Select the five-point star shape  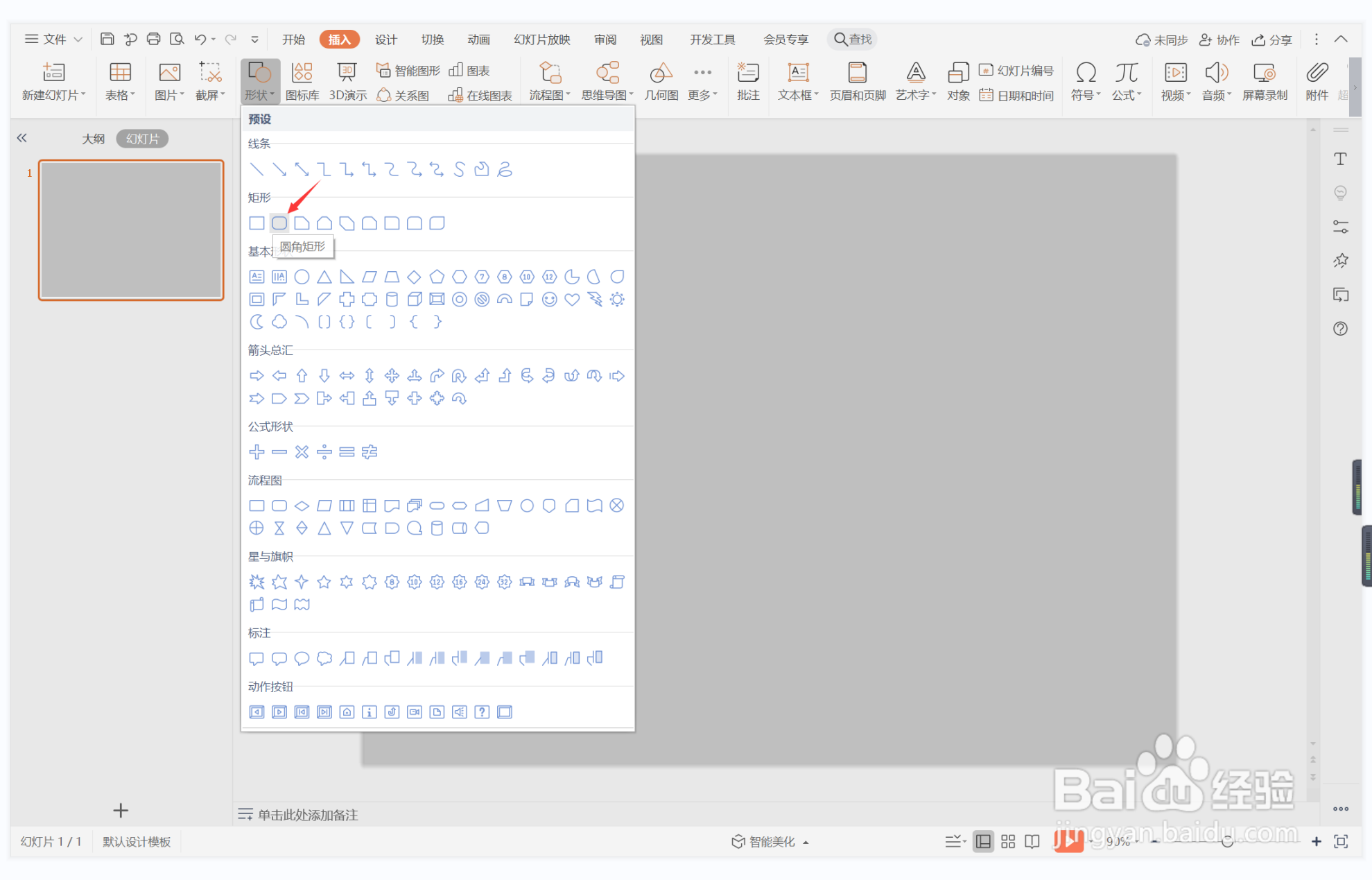324,582
